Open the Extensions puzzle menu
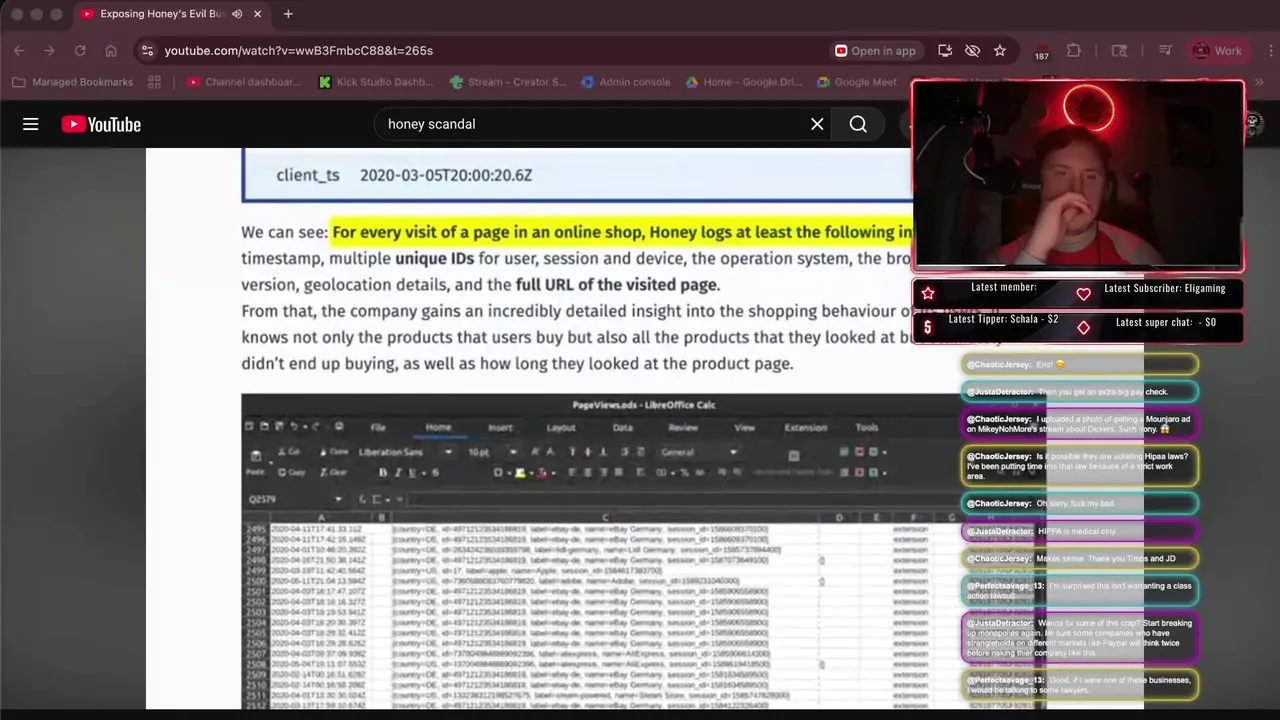The width and height of the screenshot is (1280, 720). point(1074,50)
